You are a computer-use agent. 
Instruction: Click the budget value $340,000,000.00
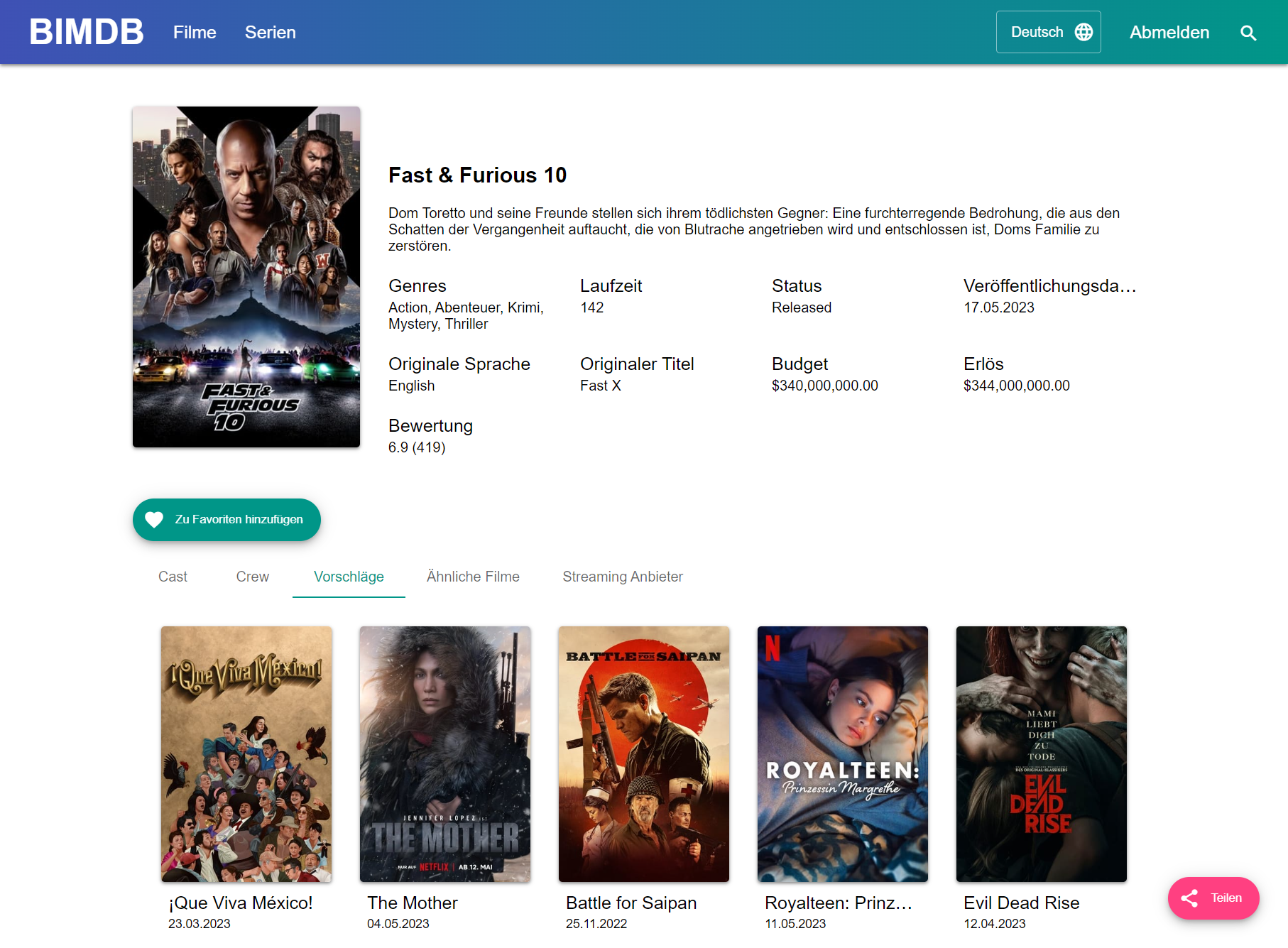pos(825,386)
